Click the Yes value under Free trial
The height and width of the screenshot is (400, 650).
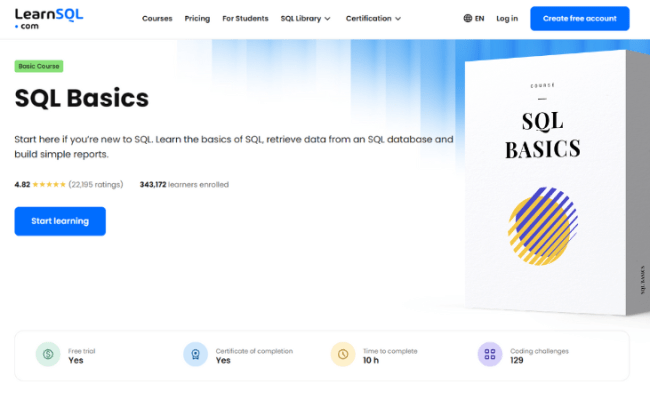pos(76,361)
